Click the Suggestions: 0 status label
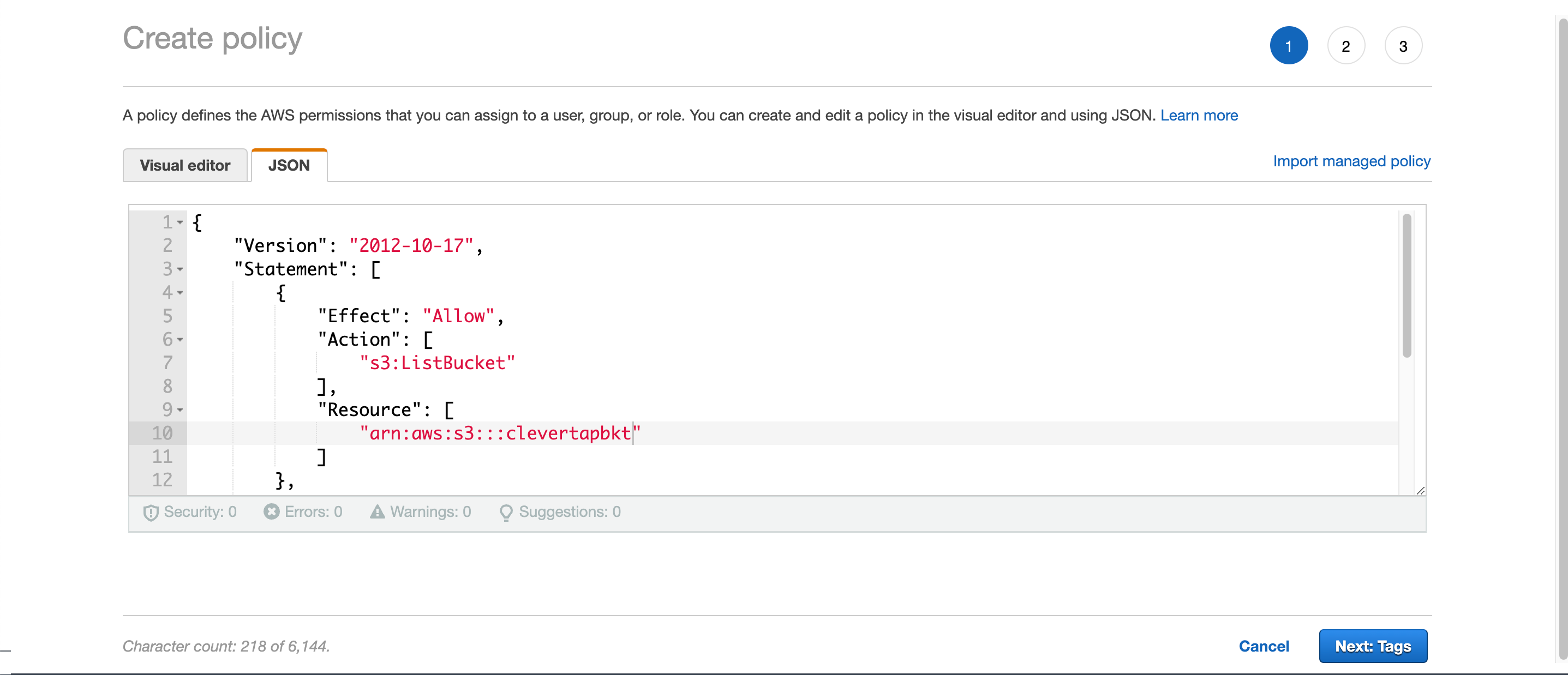Image resolution: width=1568 pixels, height=675 pixels. click(570, 512)
